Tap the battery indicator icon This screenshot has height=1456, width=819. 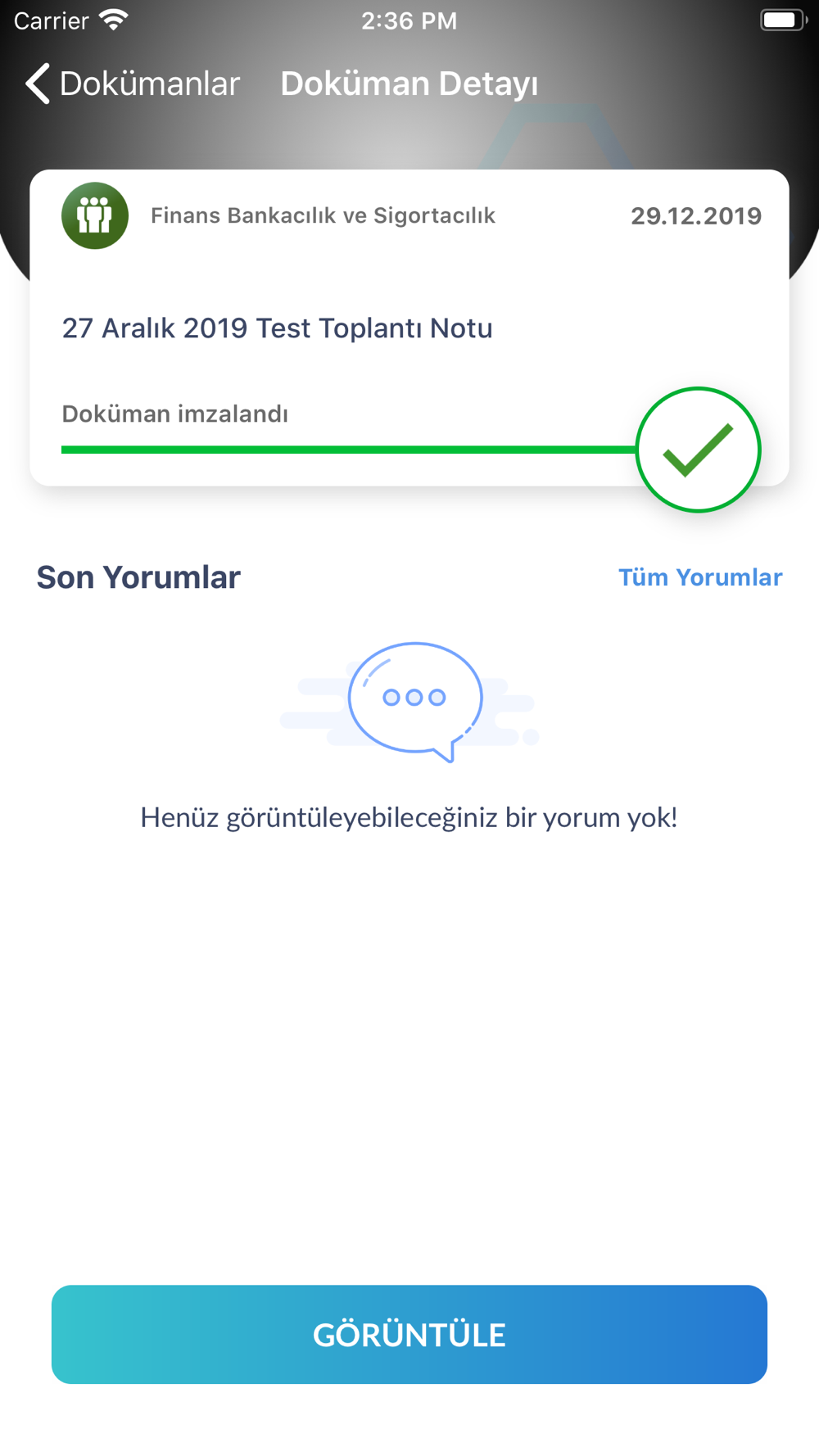[782, 20]
